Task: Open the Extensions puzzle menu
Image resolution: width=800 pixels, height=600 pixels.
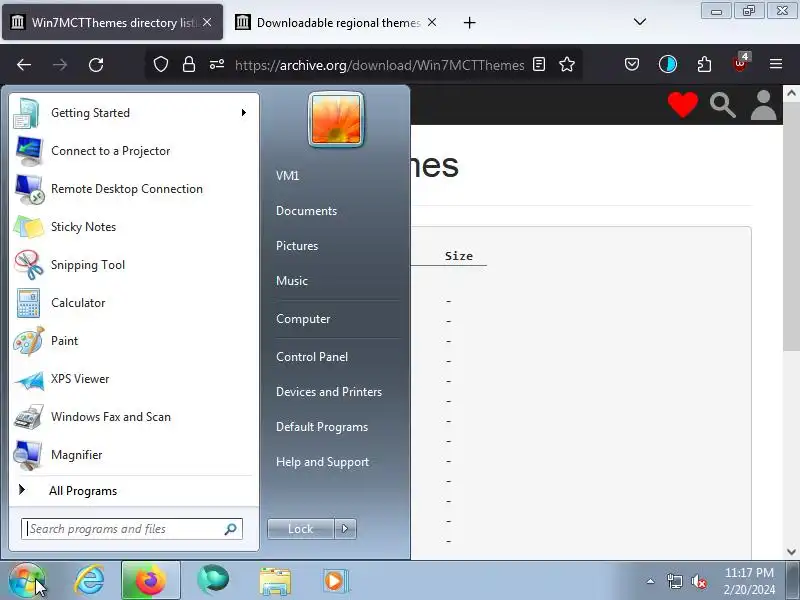Action: [x=704, y=64]
